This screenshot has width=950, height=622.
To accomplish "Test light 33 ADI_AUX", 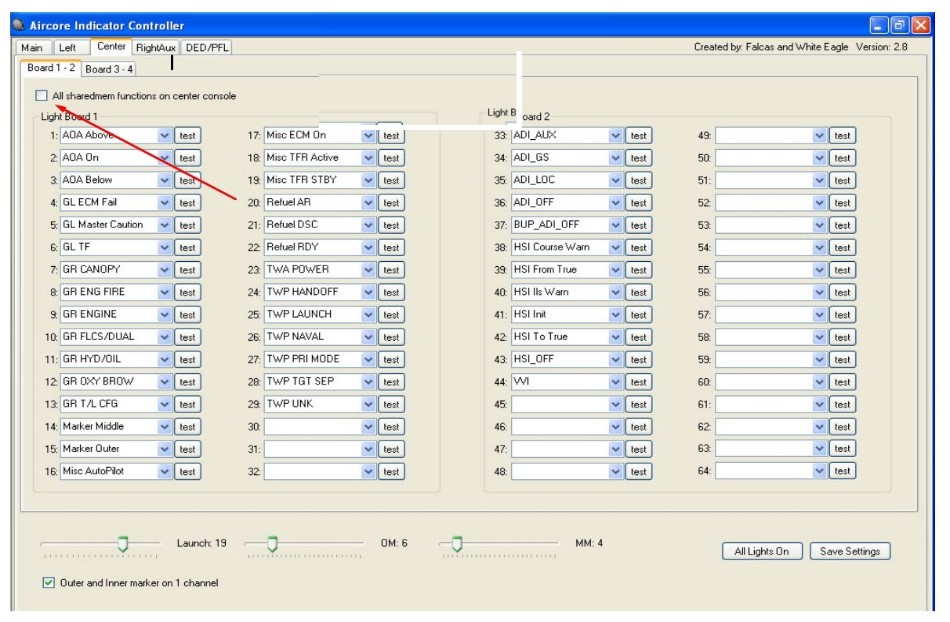I will click(638, 136).
